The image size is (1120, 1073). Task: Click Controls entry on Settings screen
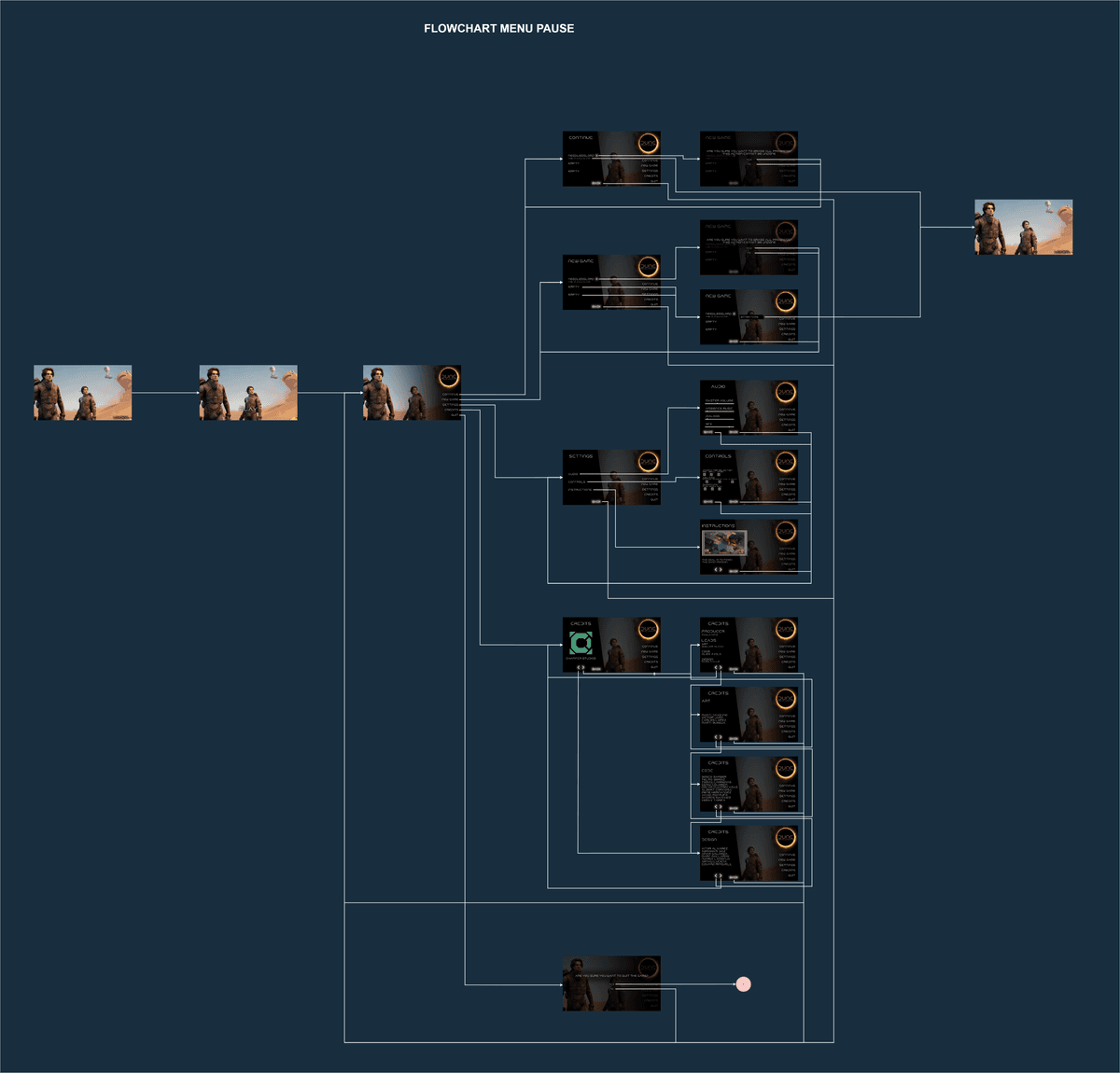tap(577, 481)
